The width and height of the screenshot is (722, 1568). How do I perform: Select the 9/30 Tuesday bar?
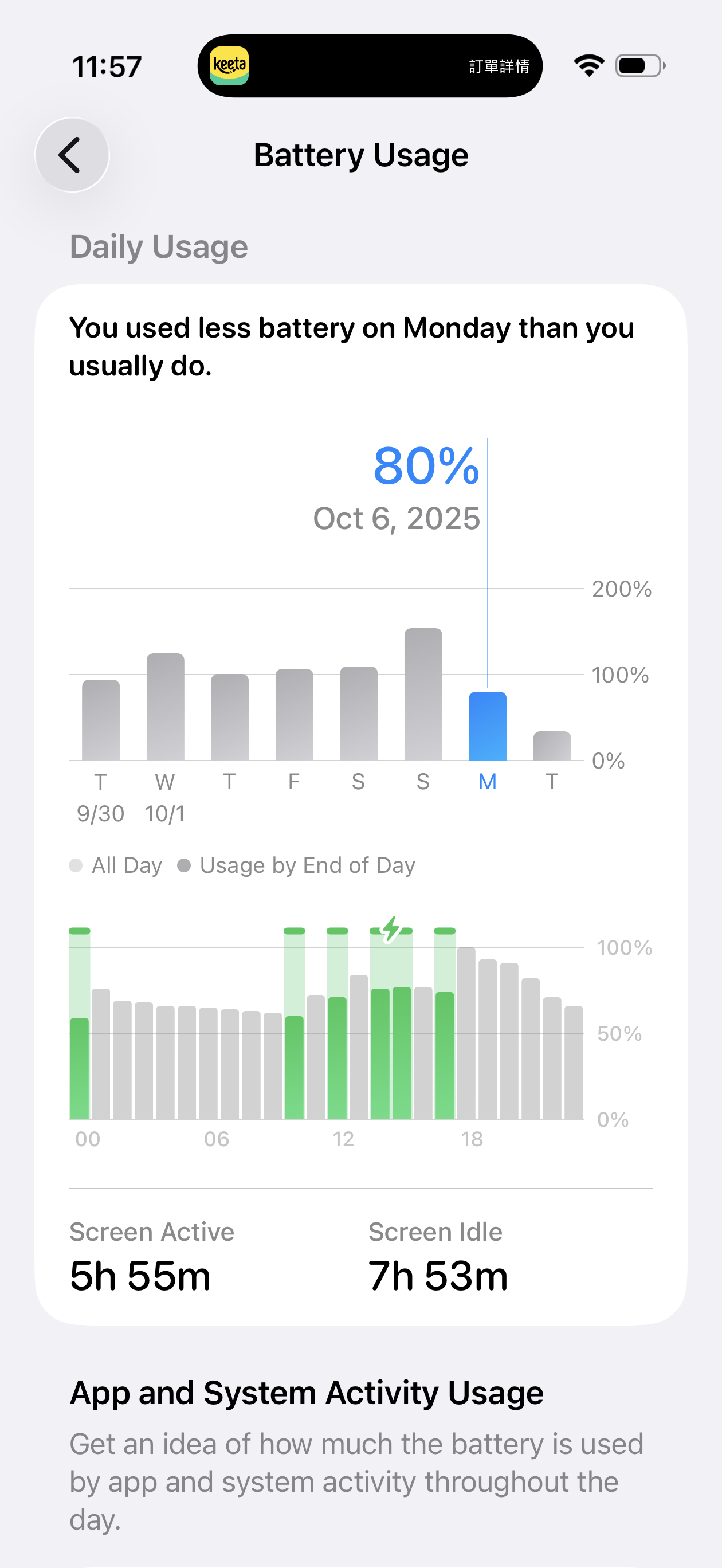coord(101,720)
